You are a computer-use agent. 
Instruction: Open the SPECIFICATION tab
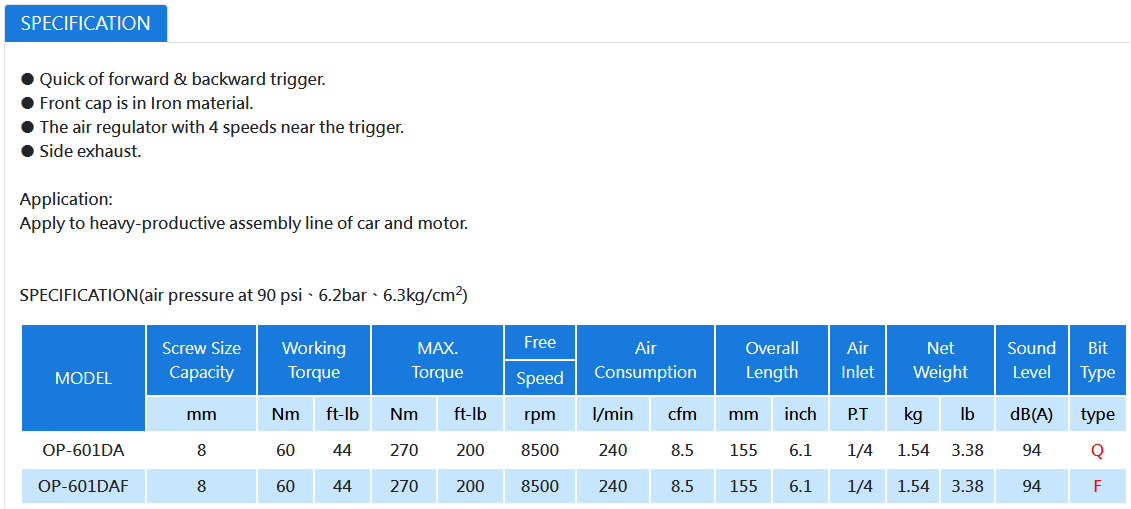pyautogui.click(x=86, y=23)
